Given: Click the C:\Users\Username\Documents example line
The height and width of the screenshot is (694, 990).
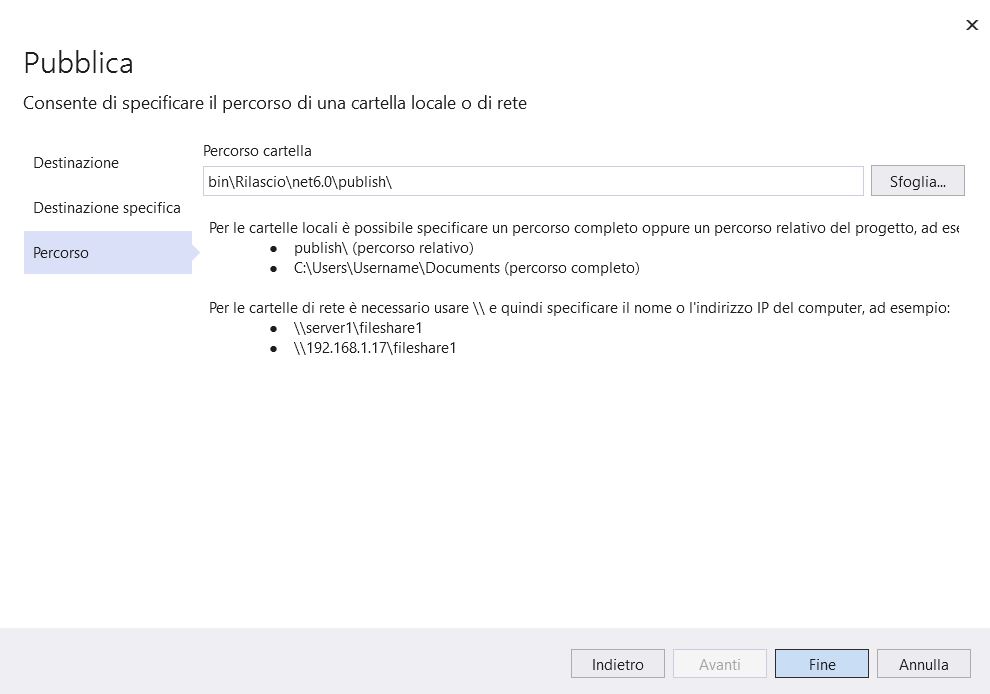Looking at the screenshot, I should coord(467,268).
